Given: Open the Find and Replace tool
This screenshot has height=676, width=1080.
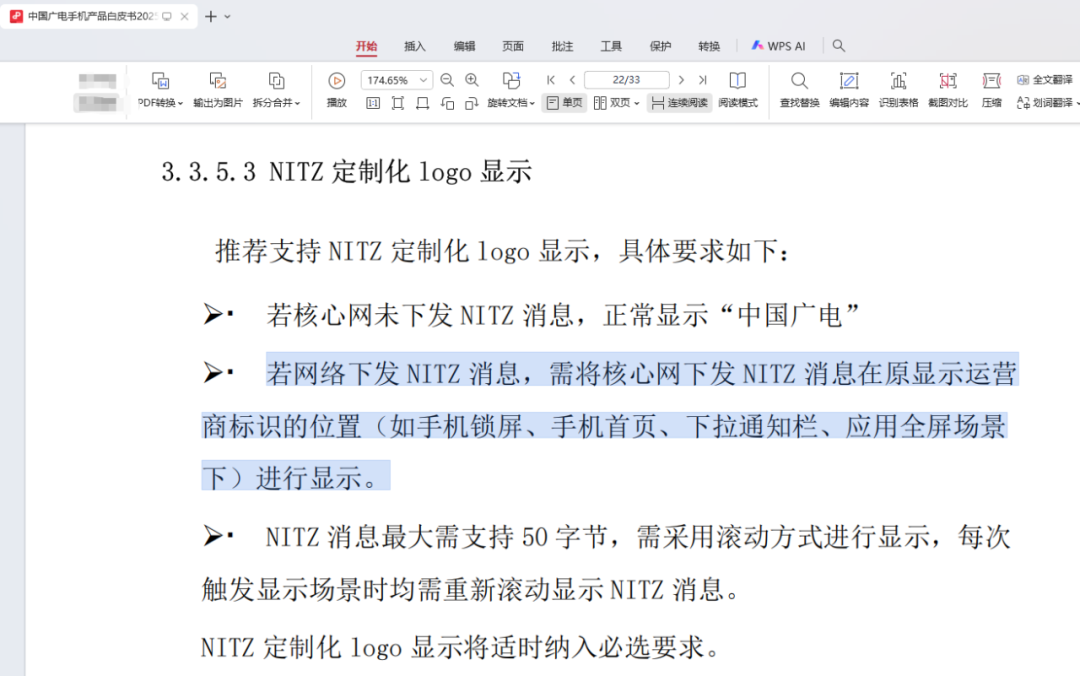Looking at the screenshot, I should click(x=799, y=81).
